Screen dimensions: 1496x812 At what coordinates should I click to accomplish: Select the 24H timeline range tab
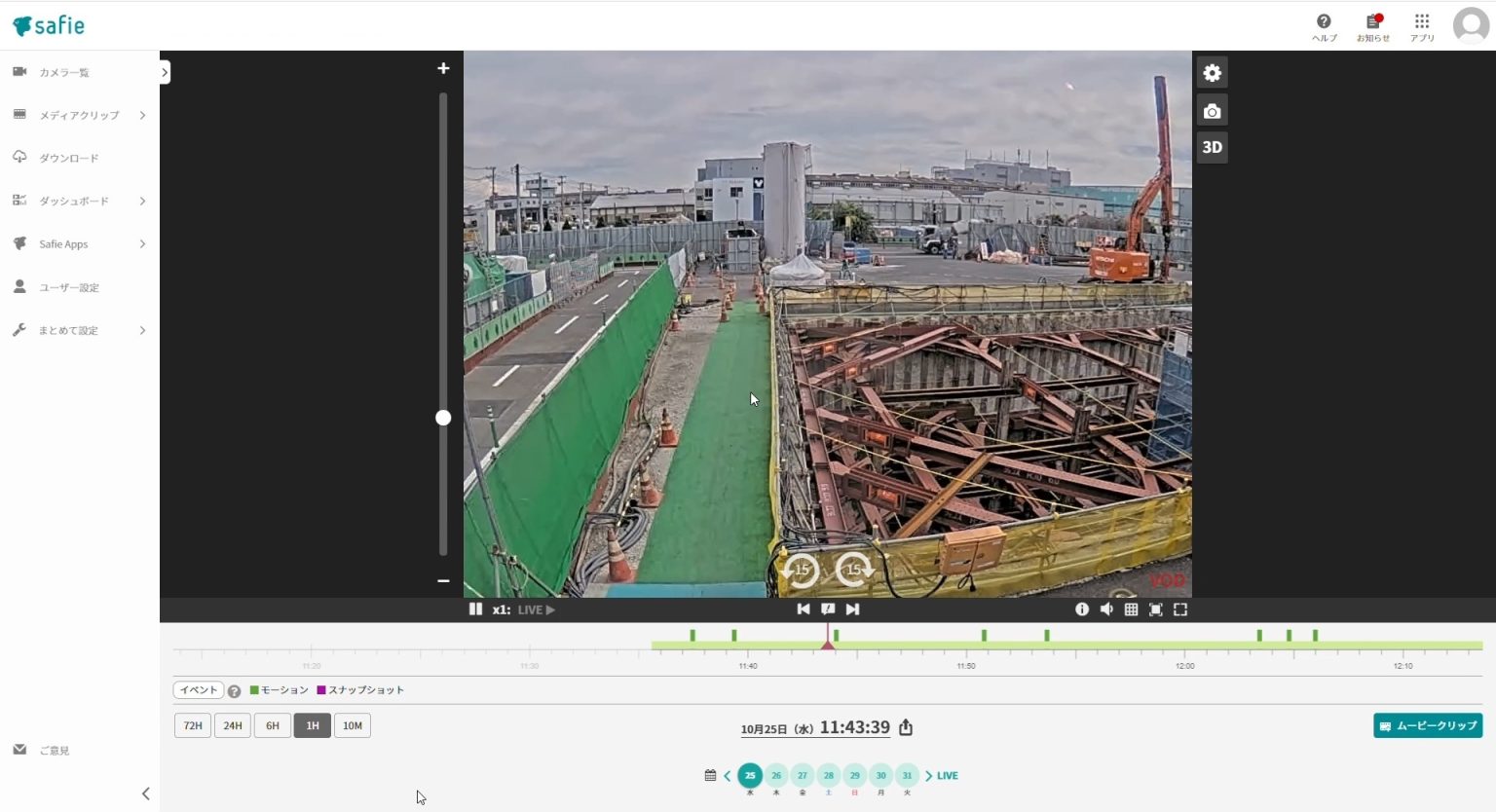pos(232,725)
